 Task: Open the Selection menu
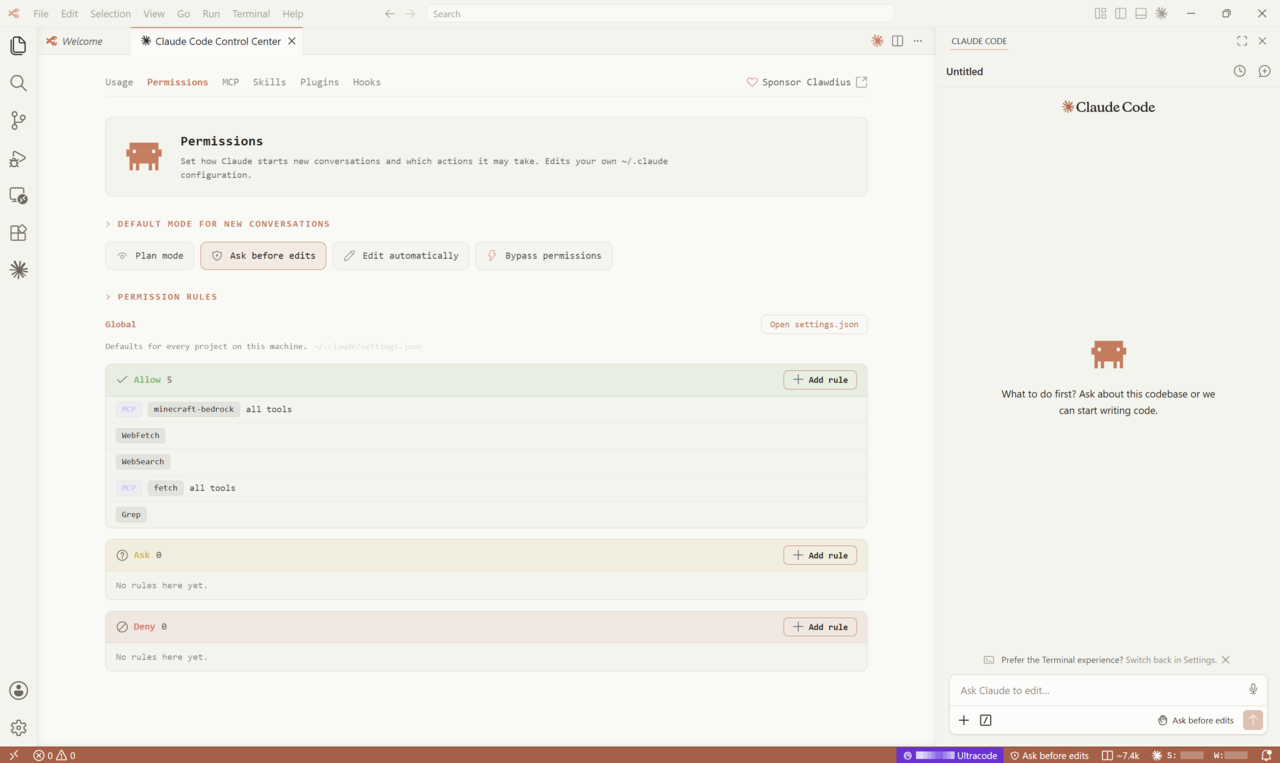point(110,14)
